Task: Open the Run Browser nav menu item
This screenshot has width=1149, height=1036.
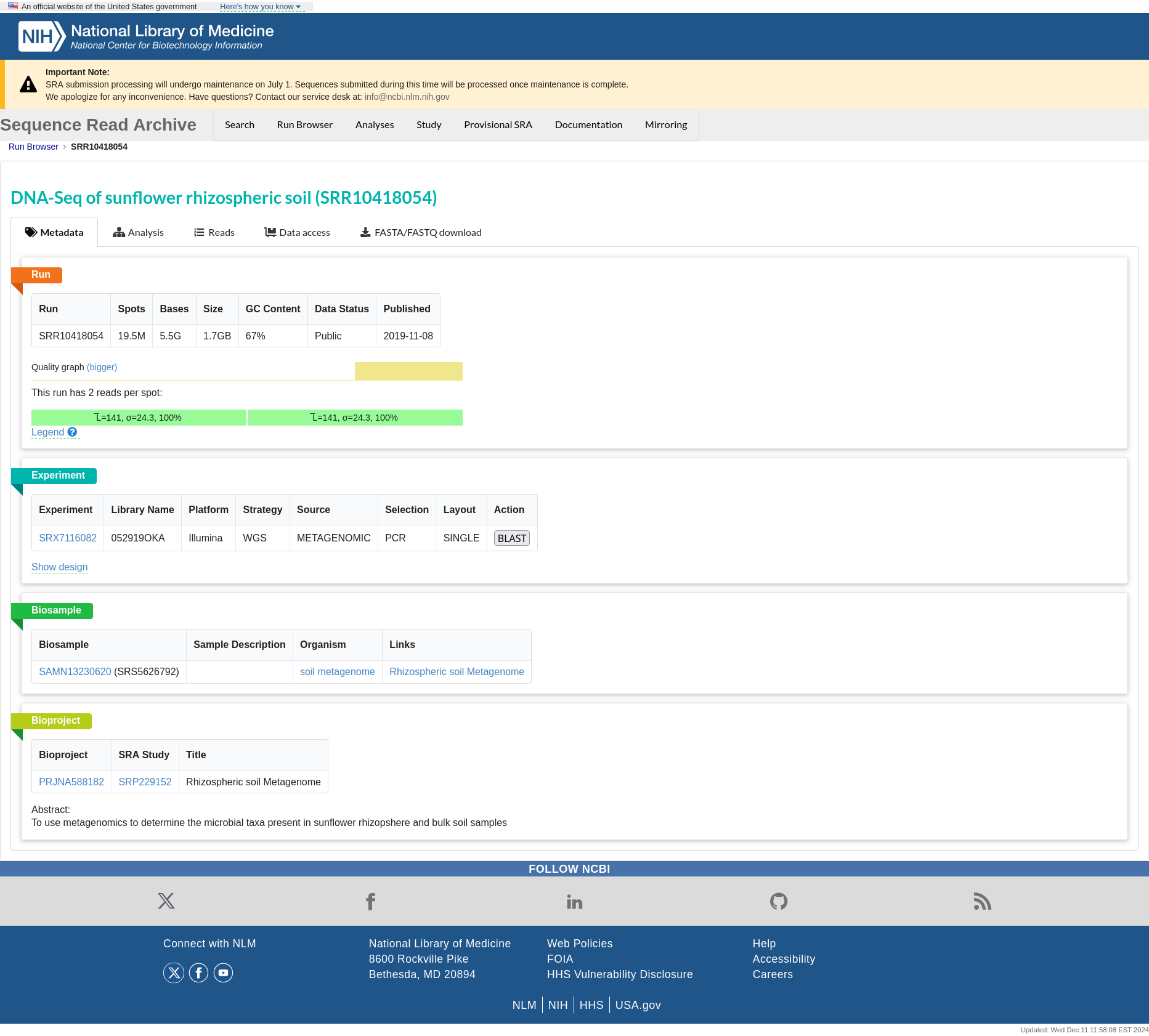Action: point(305,124)
